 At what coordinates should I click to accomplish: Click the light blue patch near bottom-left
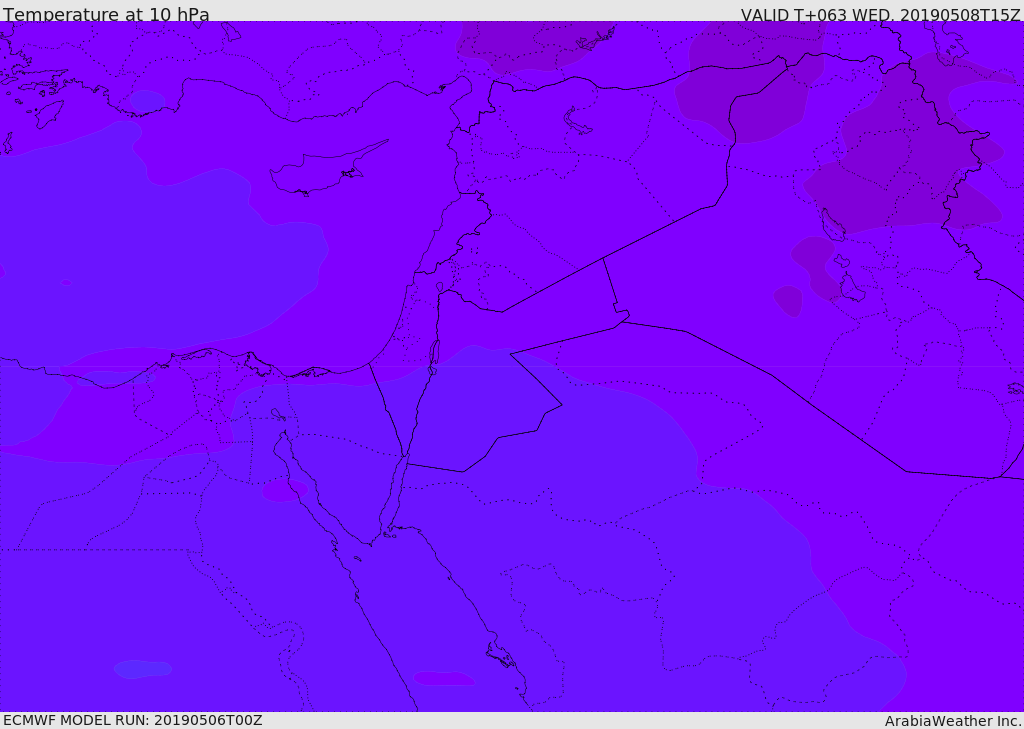[142, 668]
